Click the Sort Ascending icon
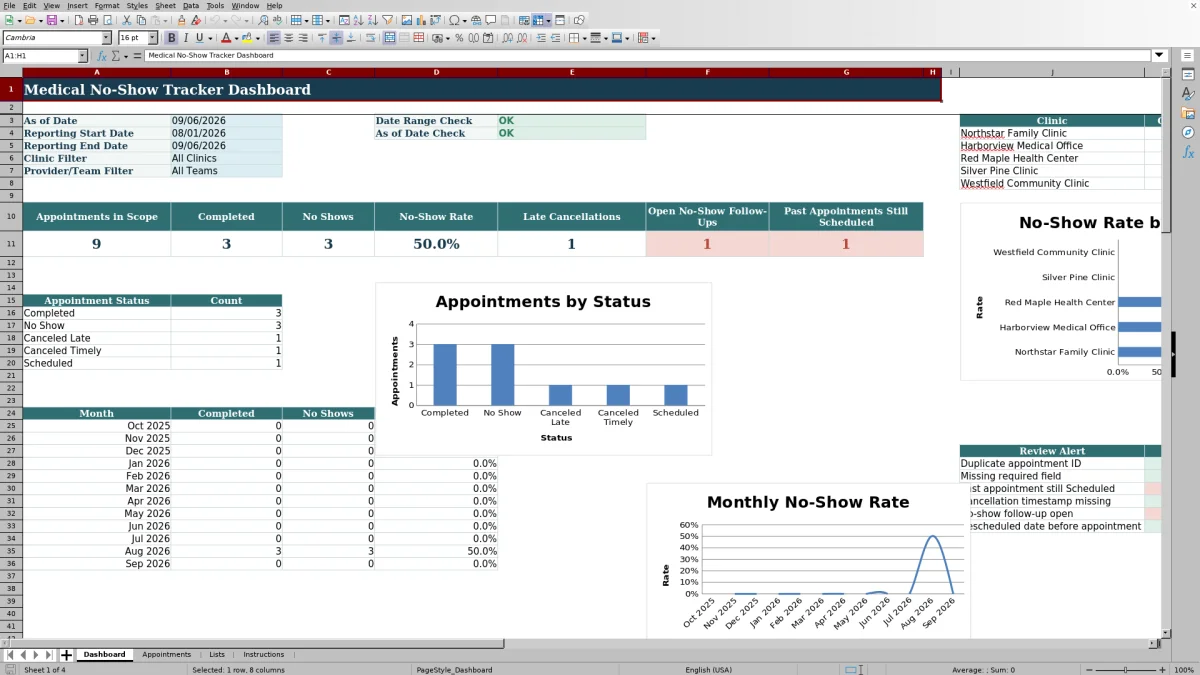 [358, 20]
